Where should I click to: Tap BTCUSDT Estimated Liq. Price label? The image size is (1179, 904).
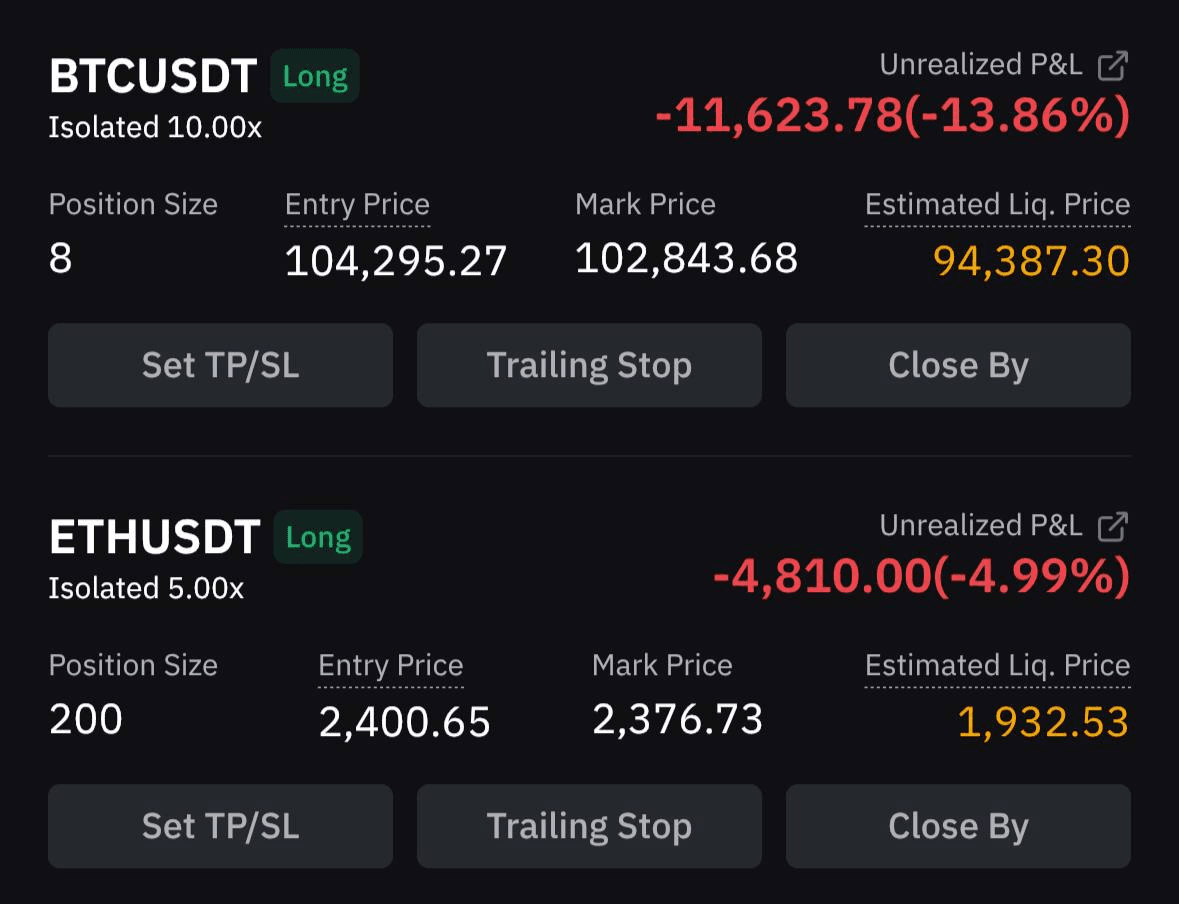click(x=998, y=205)
